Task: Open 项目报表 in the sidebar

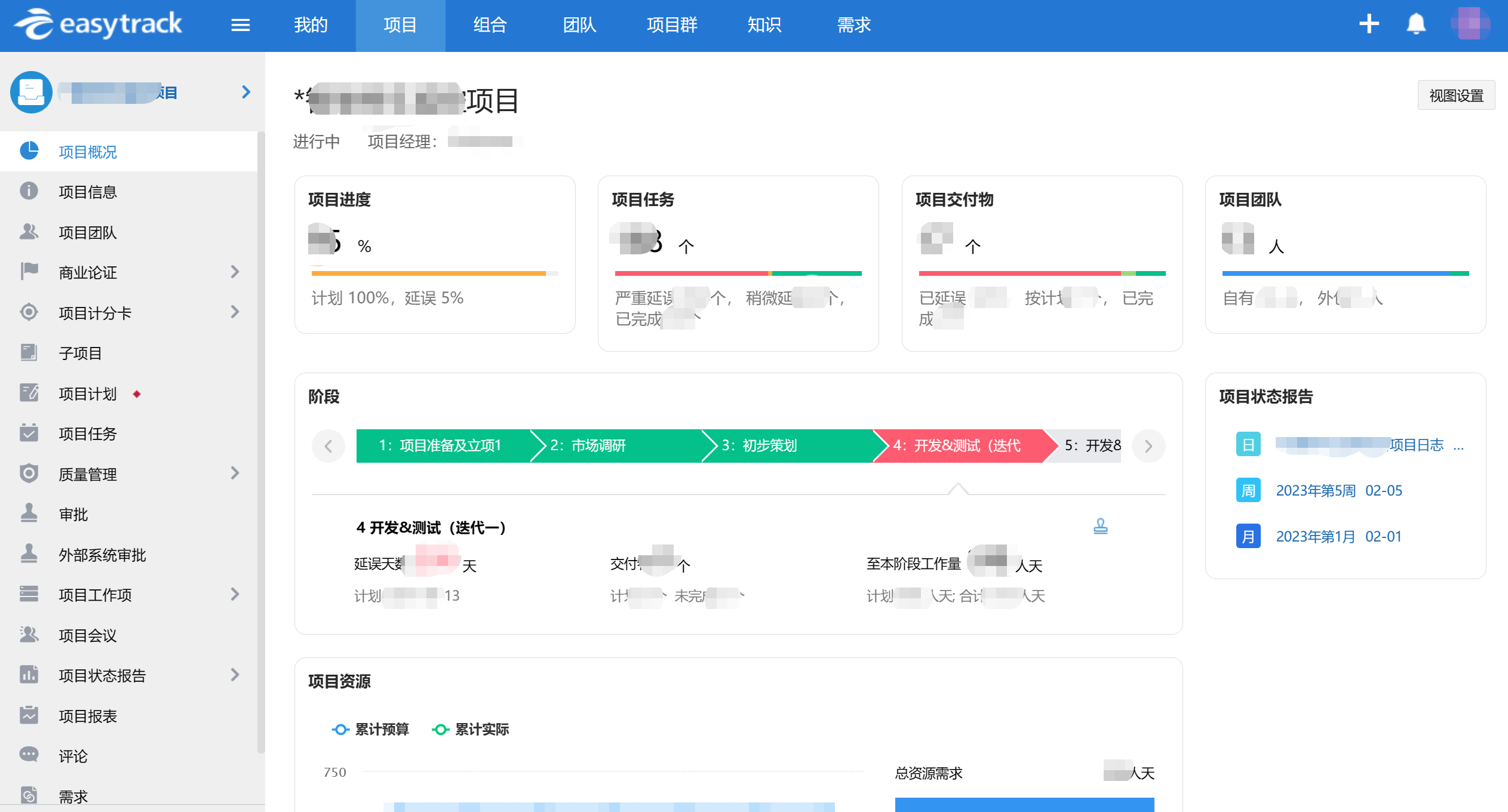Action: 88,716
